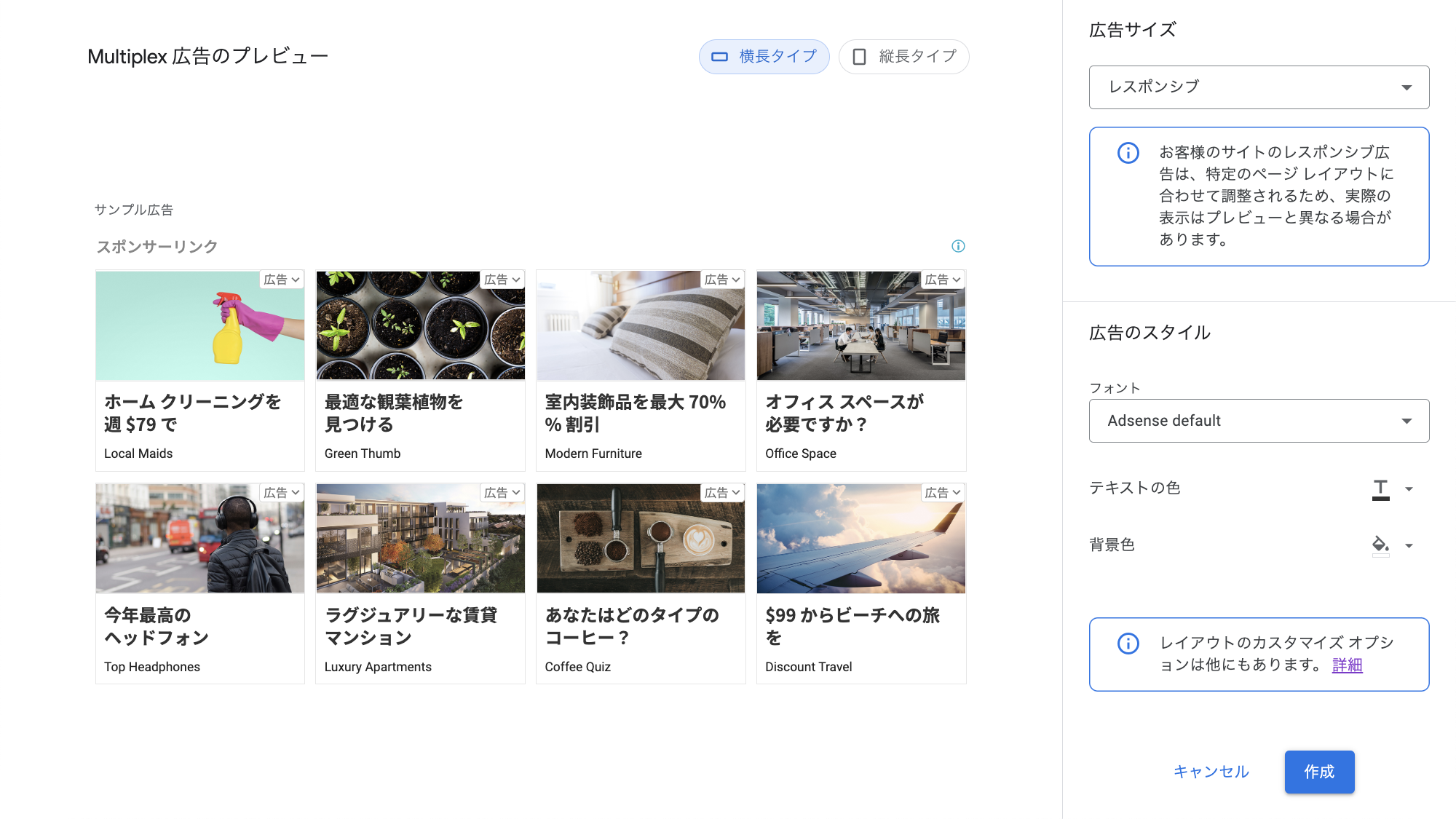Screen dimensions: 1456x819
Task: Click the office workspace ad image
Action: click(861, 325)
